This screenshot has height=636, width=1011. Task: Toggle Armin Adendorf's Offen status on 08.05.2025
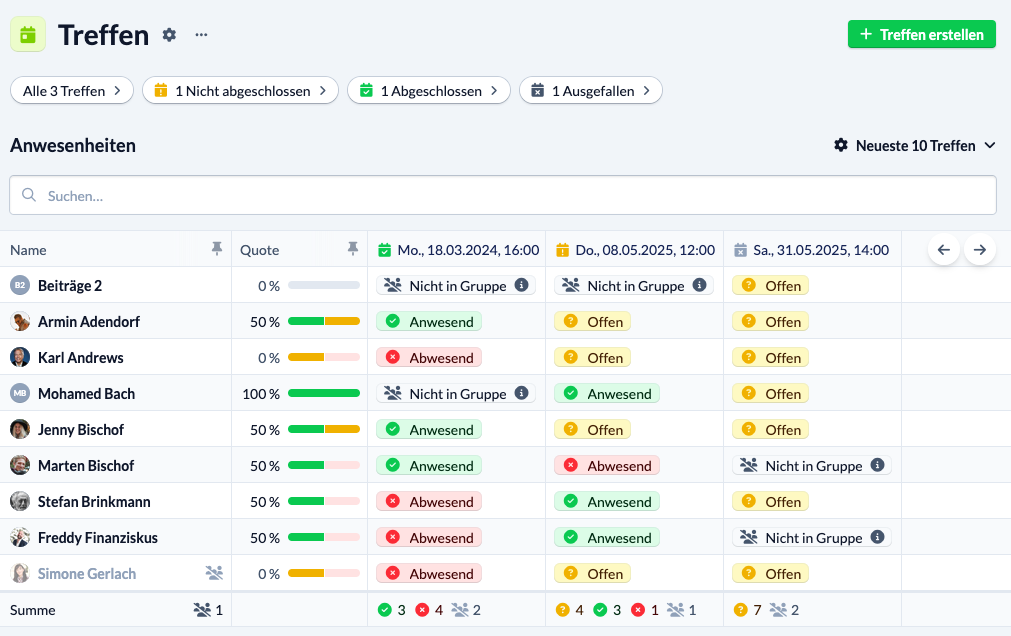pos(593,321)
